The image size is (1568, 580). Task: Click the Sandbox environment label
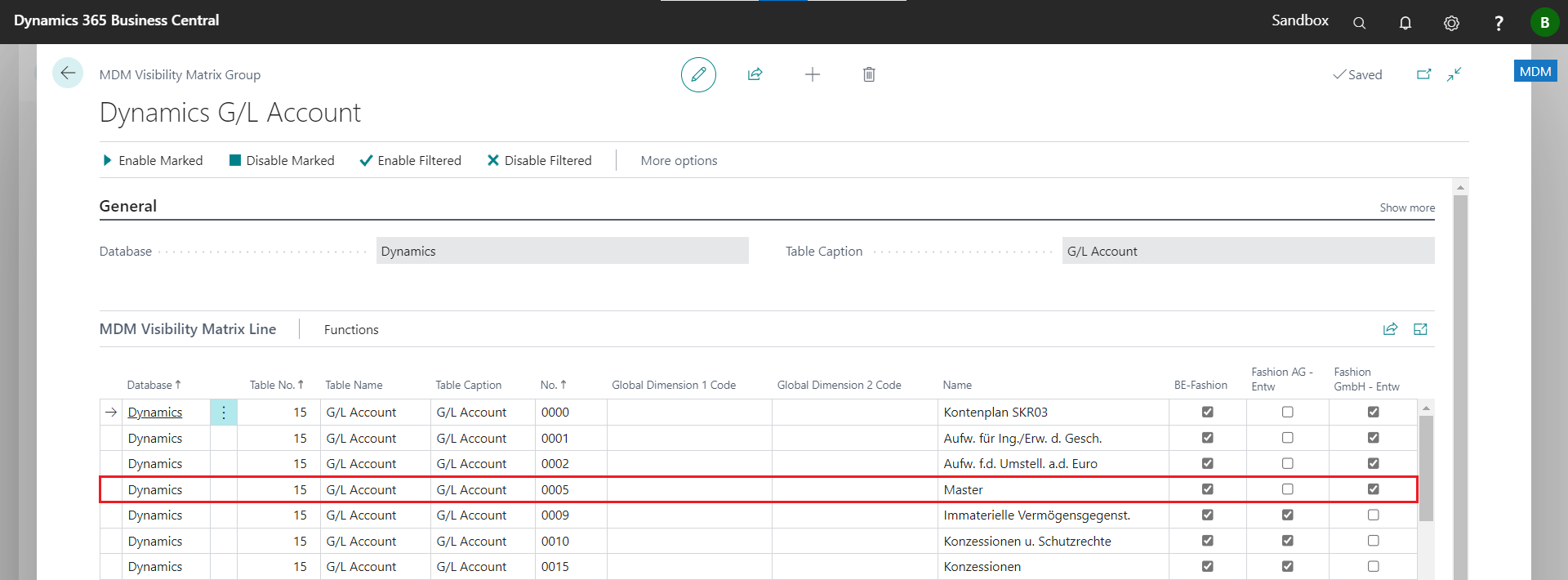click(1299, 20)
